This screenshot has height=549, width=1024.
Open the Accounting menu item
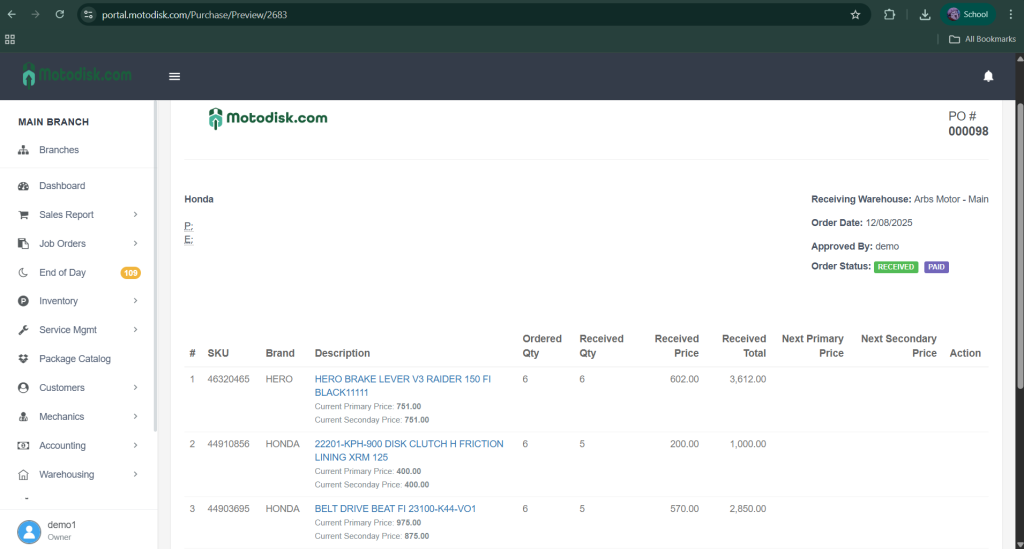[62, 446]
